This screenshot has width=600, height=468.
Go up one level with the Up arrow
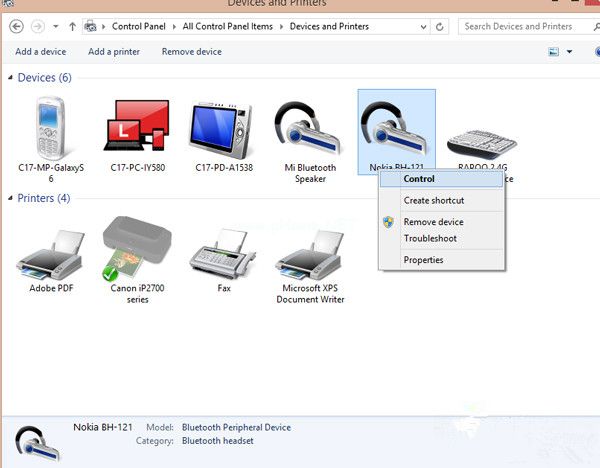[x=72, y=27]
